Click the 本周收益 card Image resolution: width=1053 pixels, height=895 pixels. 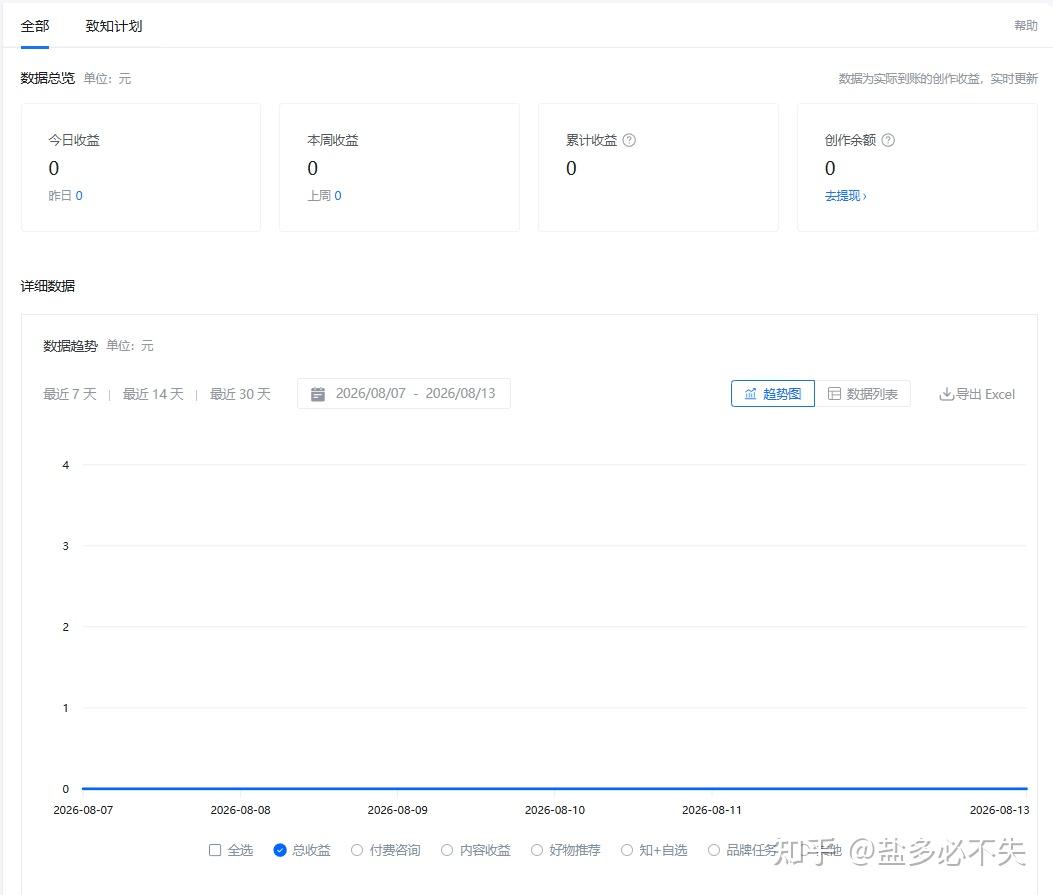pos(400,167)
